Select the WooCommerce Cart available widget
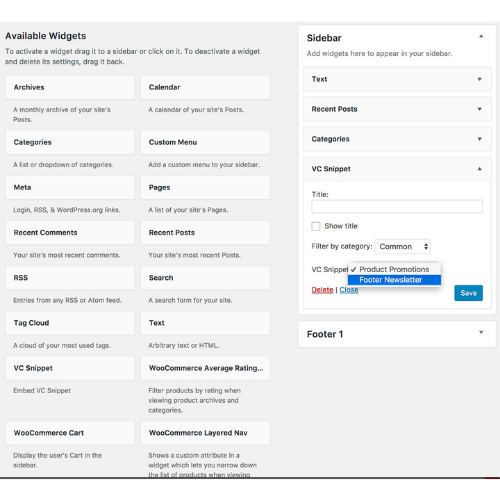Screen dimensions: 500x500 [x=70, y=433]
